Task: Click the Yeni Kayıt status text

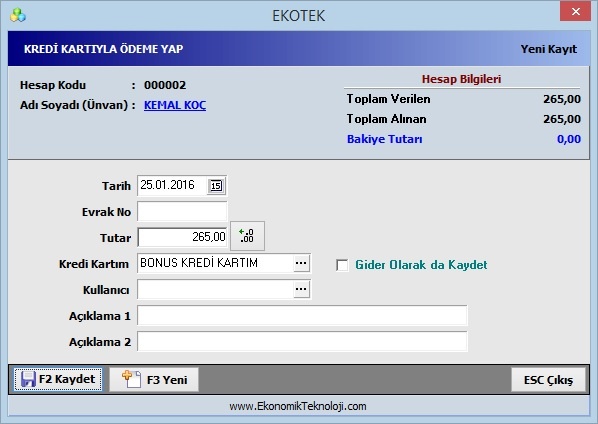Action: (x=549, y=49)
